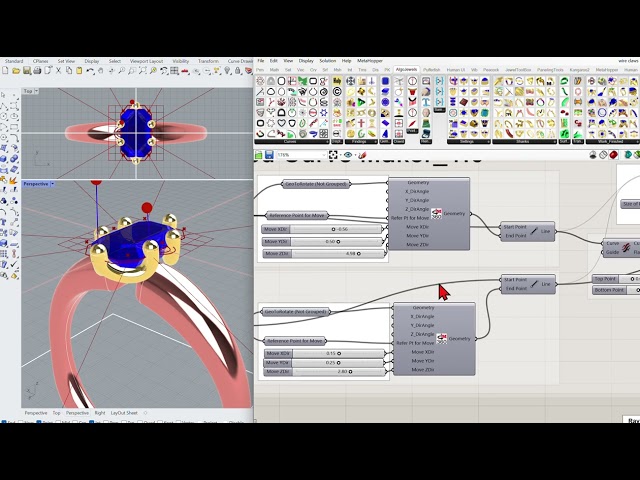Click the heart curve icon in Curves panel
Image resolution: width=640 pixels, height=480 pixels.
[x=282, y=123]
